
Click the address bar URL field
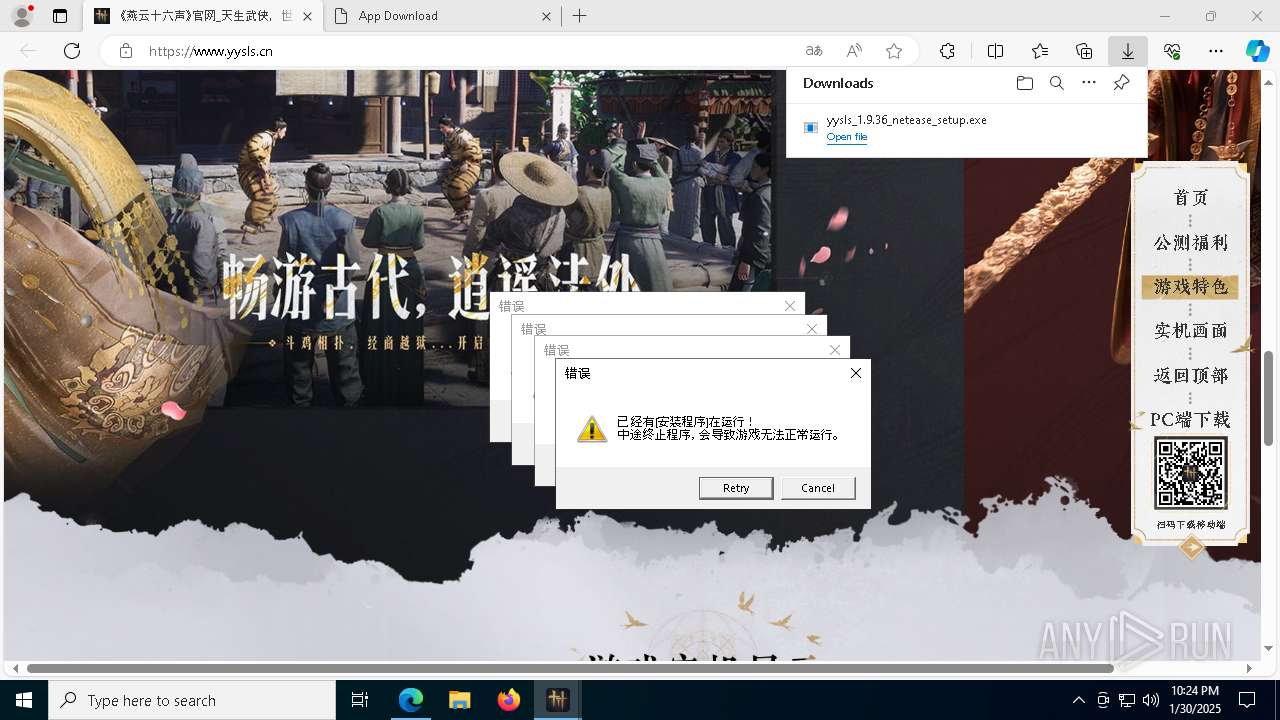tap(460, 51)
